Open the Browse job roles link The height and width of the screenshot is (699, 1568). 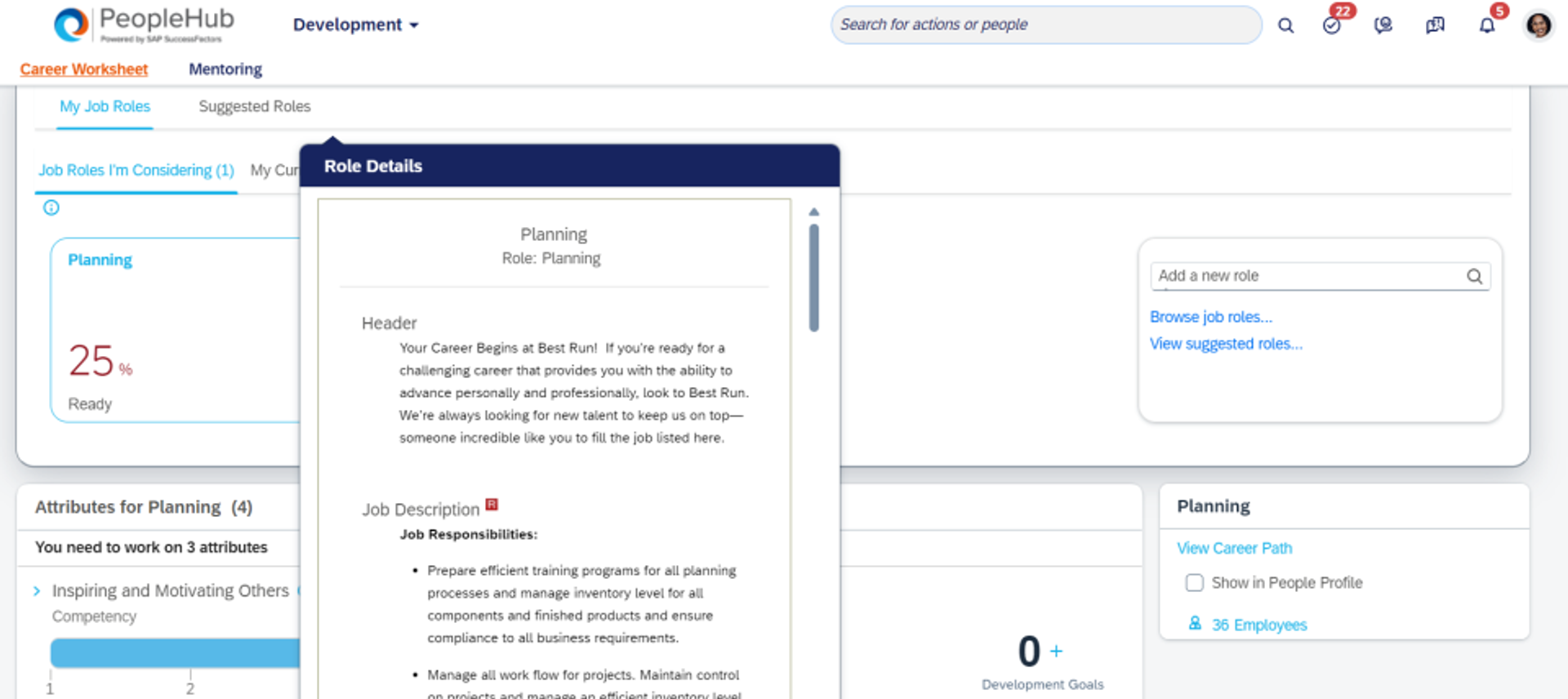[1211, 317]
